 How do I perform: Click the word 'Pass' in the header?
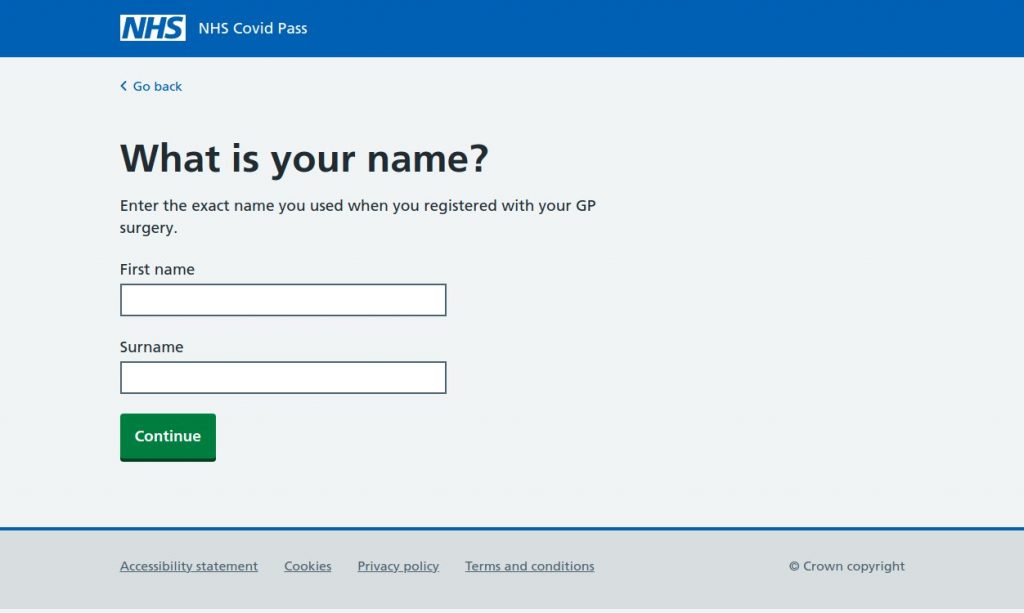pyautogui.click(x=292, y=28)
